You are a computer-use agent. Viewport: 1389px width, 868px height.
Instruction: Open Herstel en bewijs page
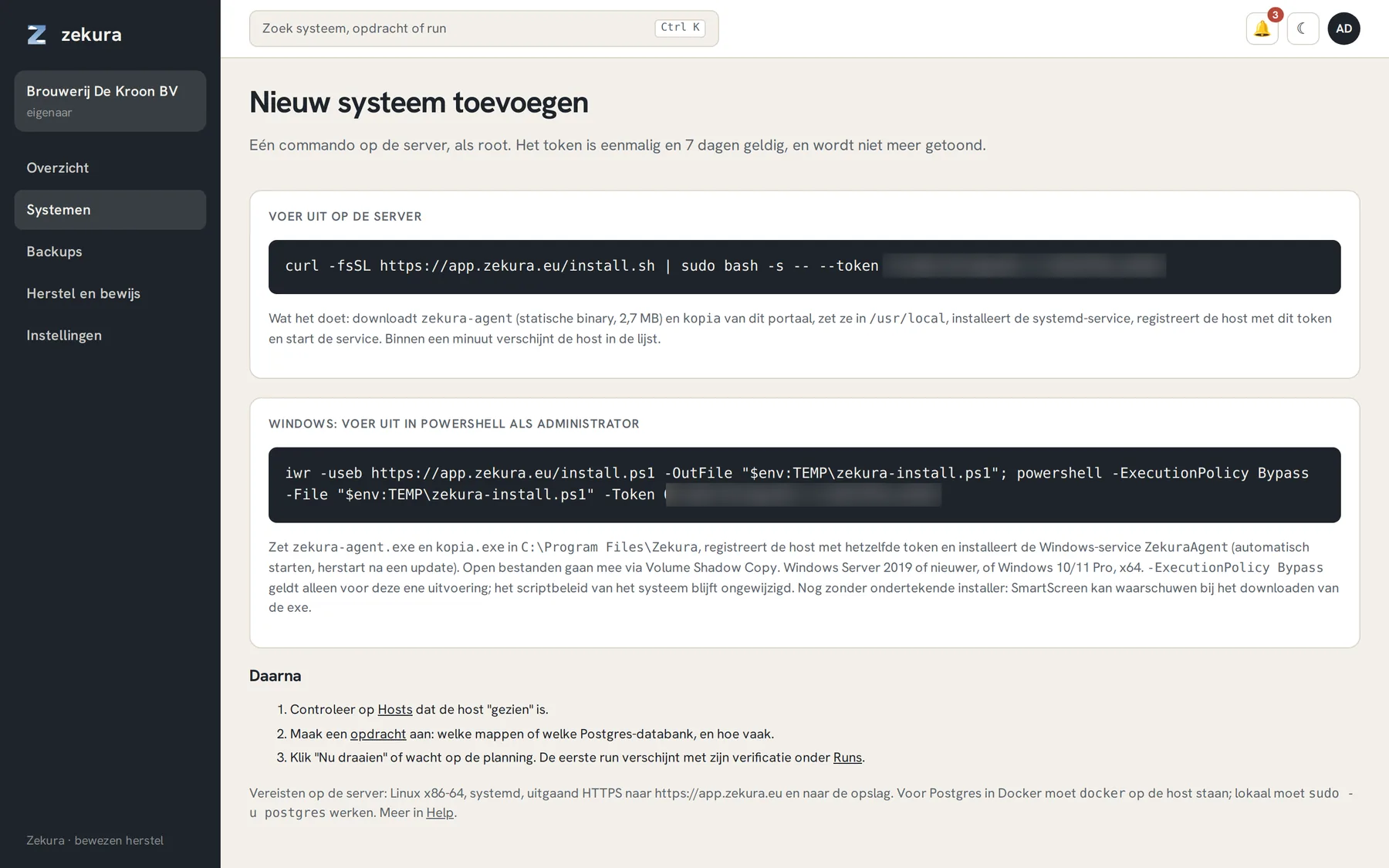pos(110,293)
